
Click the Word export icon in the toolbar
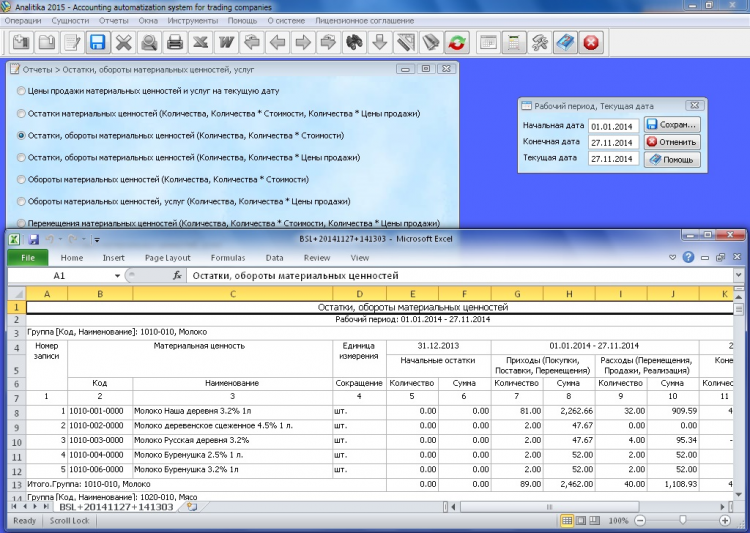click(x=225, y=42)
